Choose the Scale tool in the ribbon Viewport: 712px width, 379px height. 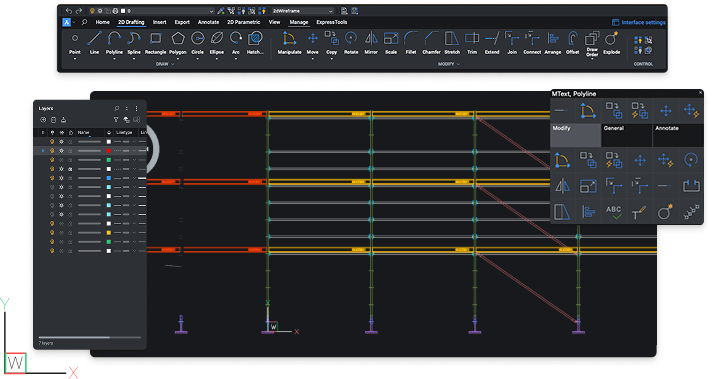(391, 43)
